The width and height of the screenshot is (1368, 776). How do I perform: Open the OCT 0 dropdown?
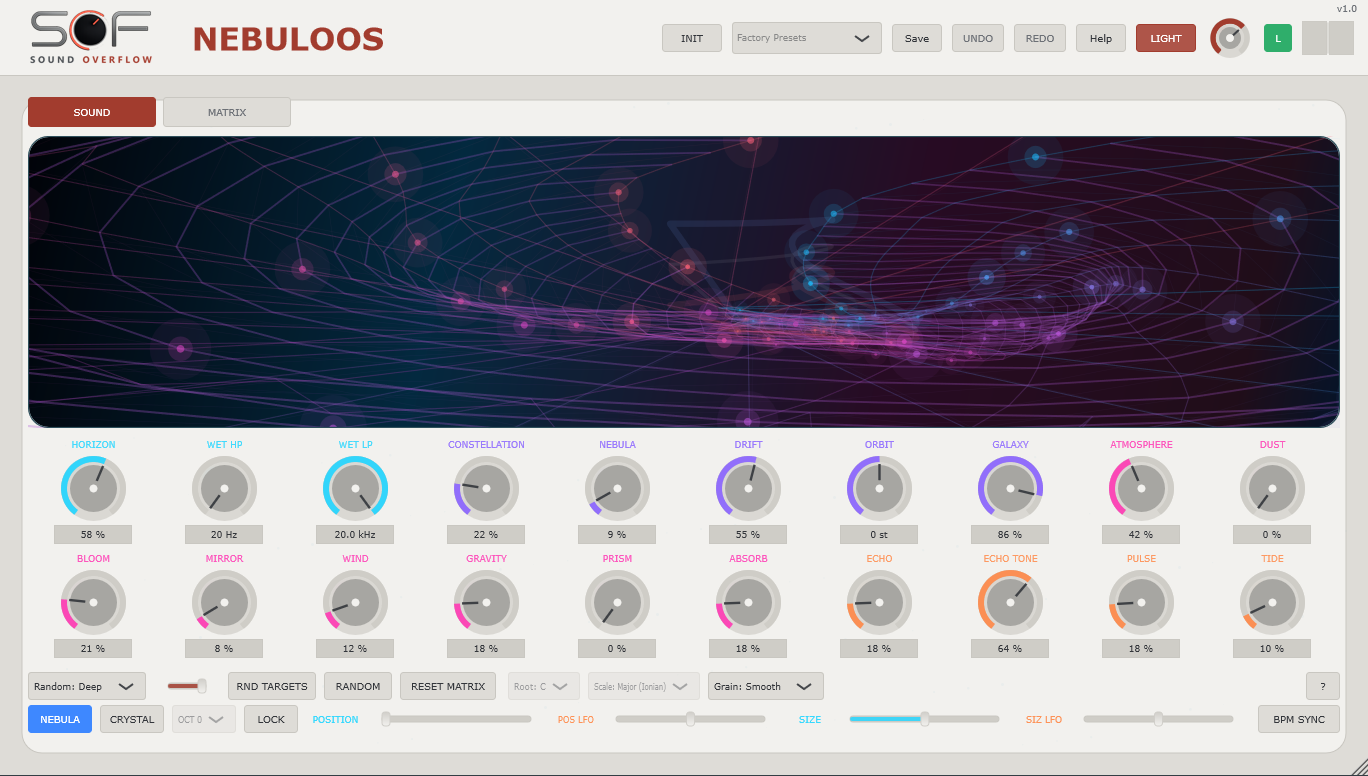tap(204, 719)
